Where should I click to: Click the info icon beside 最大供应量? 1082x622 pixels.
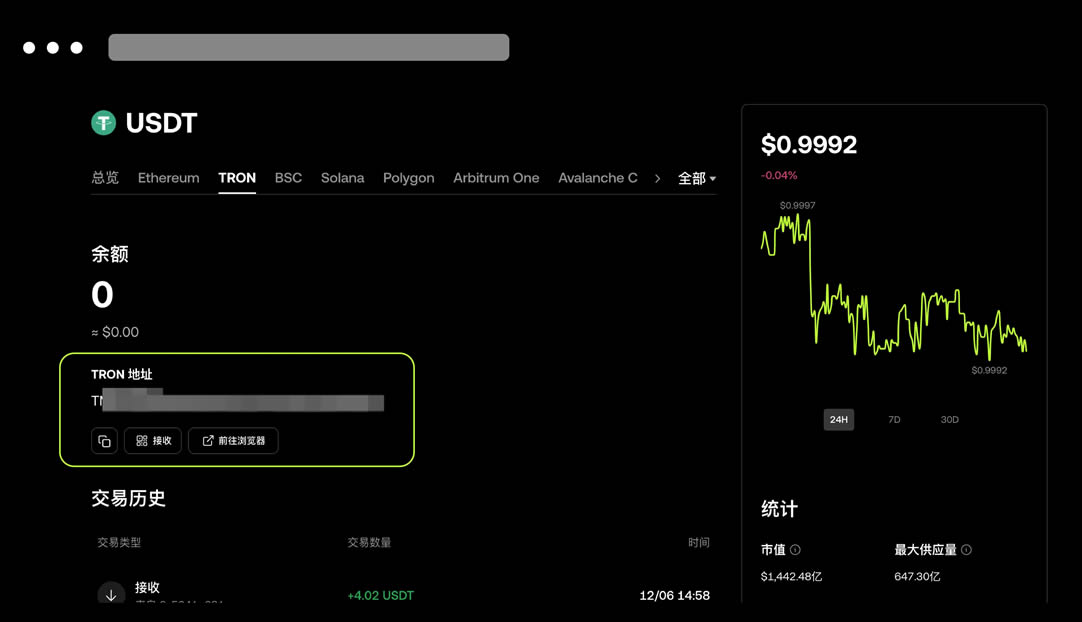click(966, 550)
